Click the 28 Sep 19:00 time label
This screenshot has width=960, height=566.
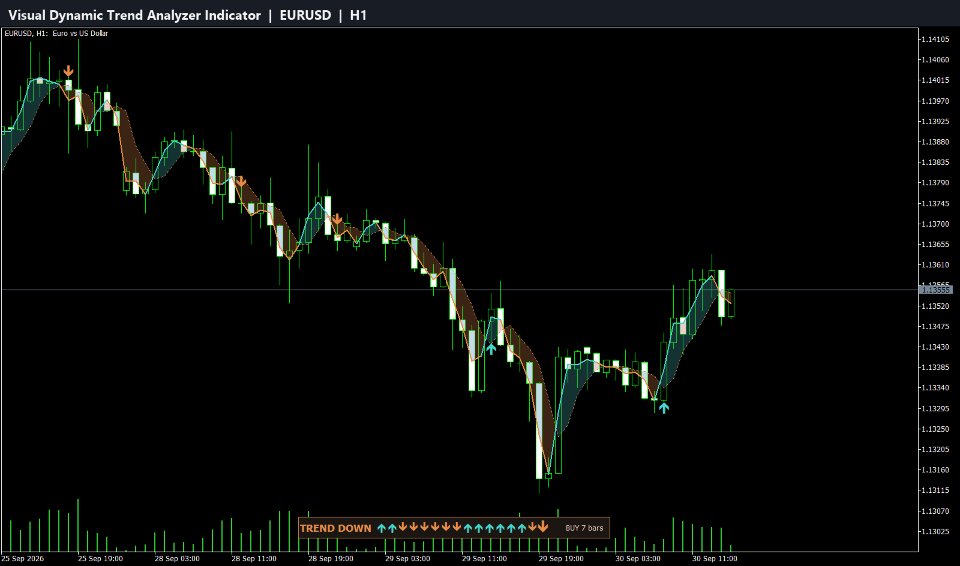click(331, 559)
